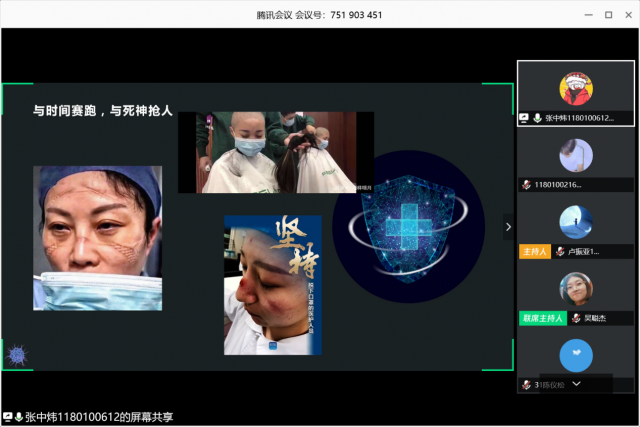Click the blue medical shield graphic on slide
Viewport: 640px width, 427px height.
[x=408, y=227]
